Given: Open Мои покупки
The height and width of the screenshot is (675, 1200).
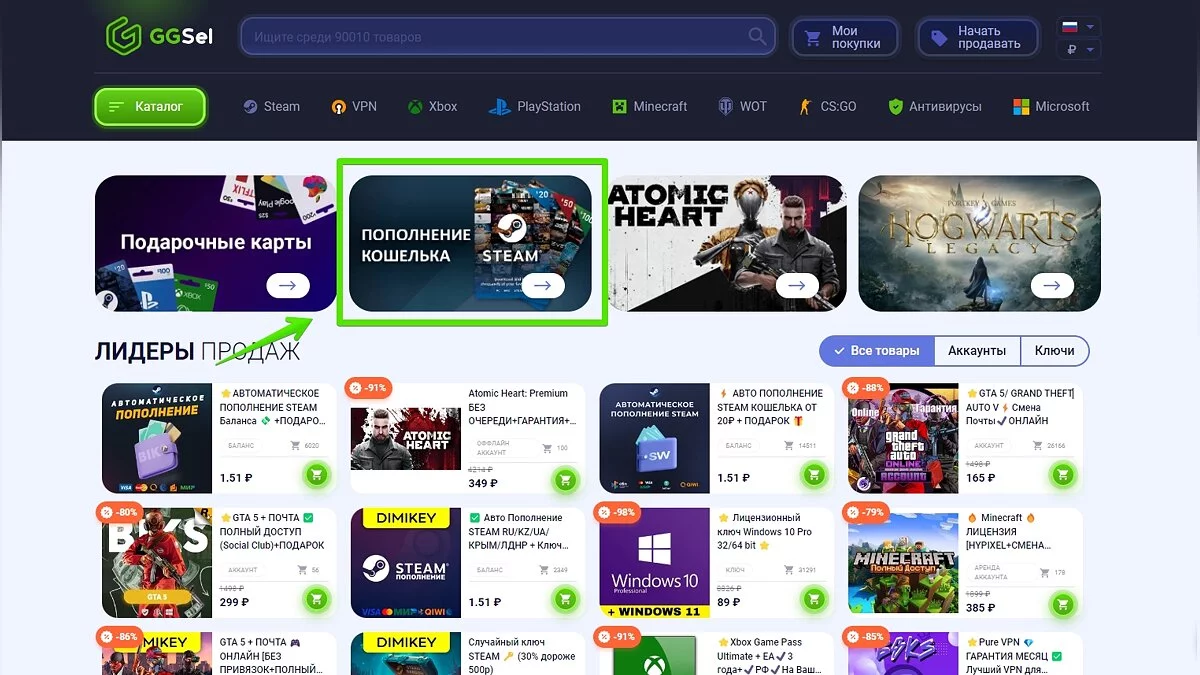Looking at the screenshot, I should click(x=844, y=38).
